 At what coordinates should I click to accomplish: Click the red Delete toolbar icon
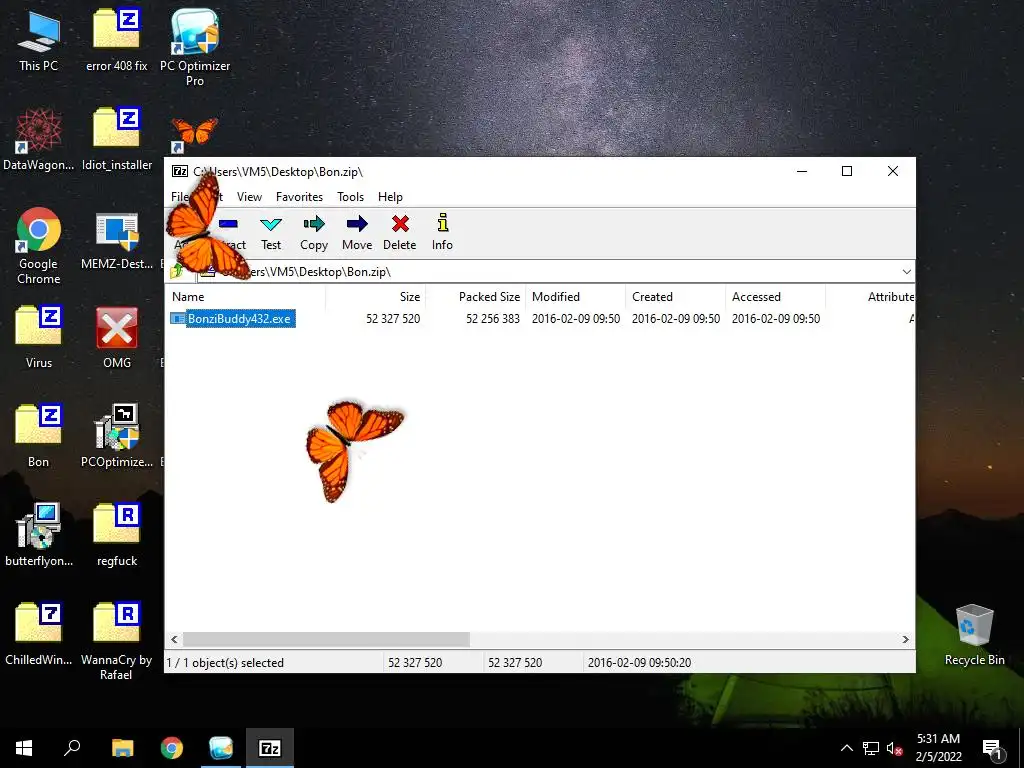[x=400, y=232]
